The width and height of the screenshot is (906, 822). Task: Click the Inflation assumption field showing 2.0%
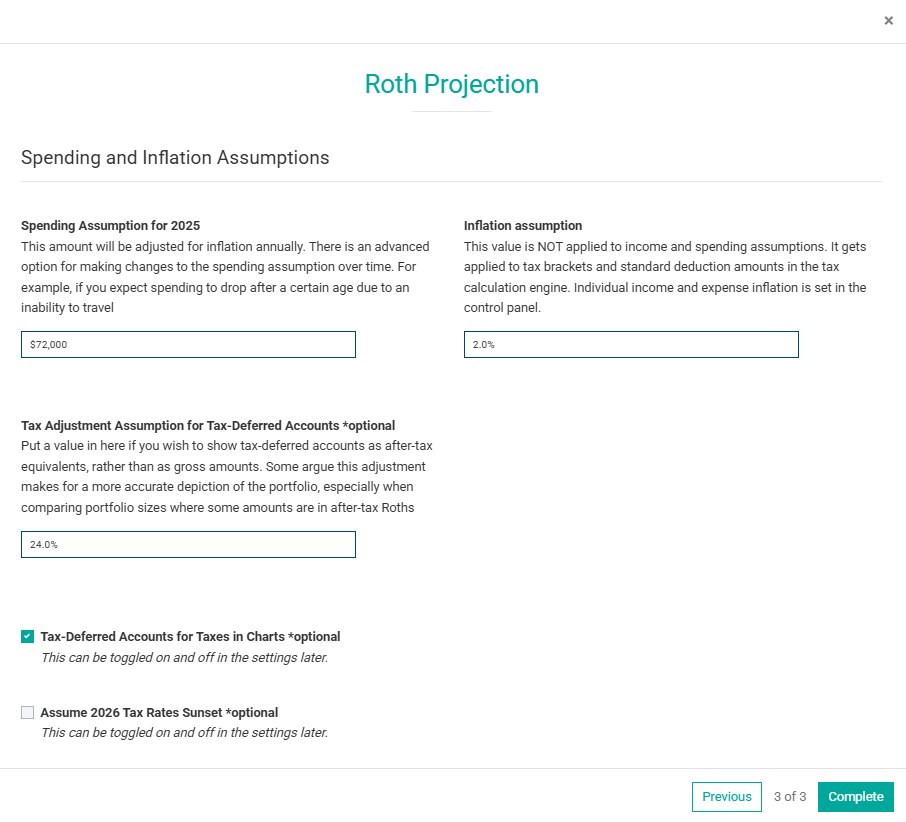click(x=630, y=344)
